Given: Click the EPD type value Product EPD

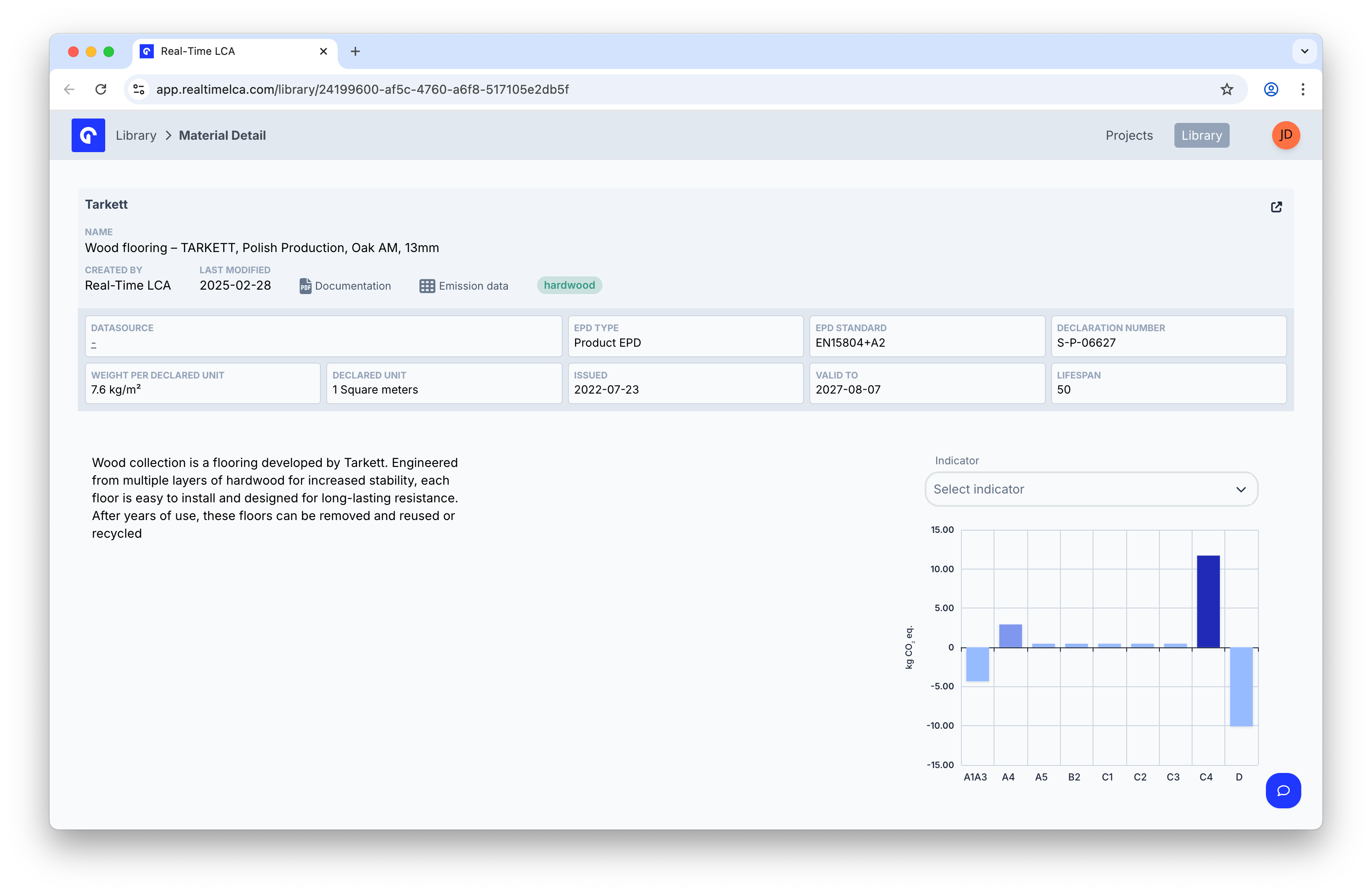Looking at the screenshot, I should 608,343.
